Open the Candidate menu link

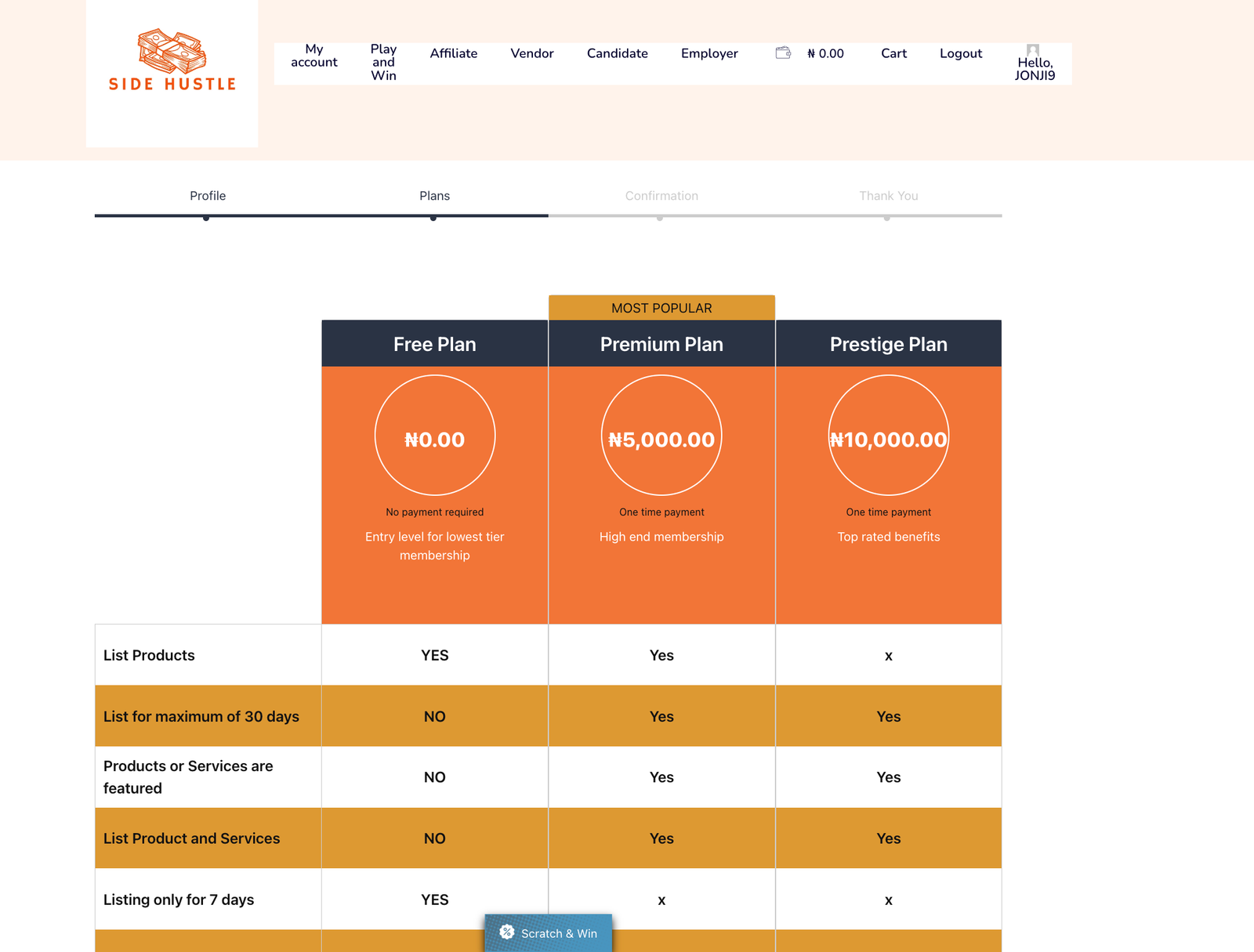coord(617,53)
